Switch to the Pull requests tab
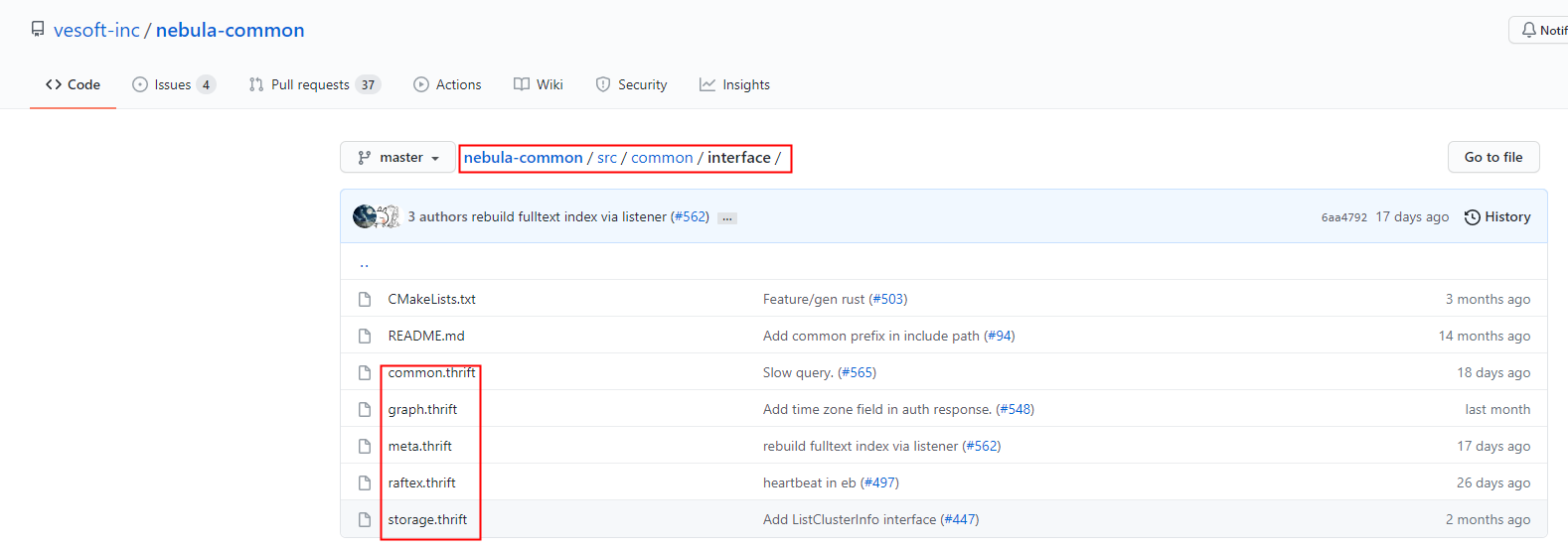Viewport: 1568px width, 549px height. point(312,84)
